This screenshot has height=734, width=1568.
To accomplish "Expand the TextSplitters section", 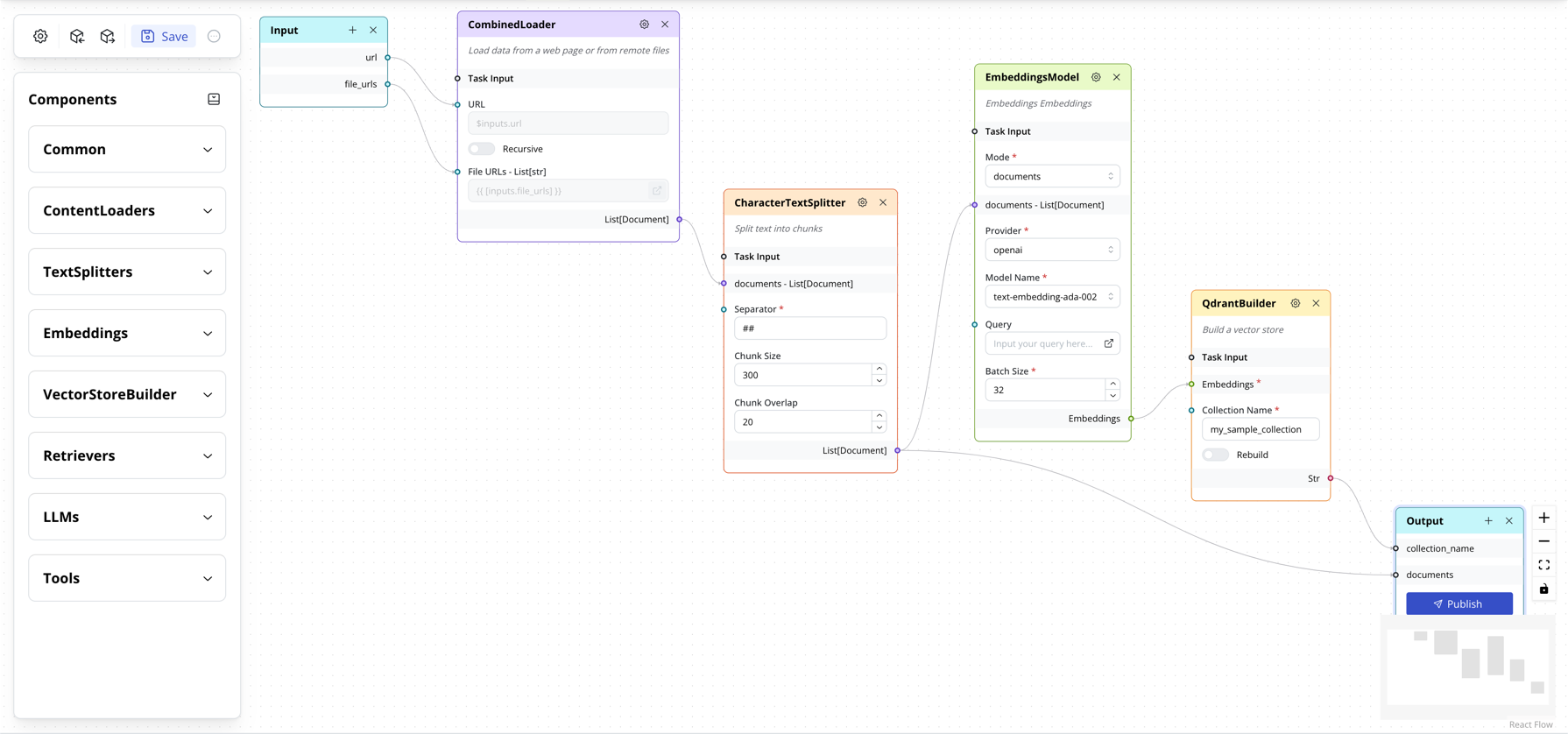I will click(127, 272).
